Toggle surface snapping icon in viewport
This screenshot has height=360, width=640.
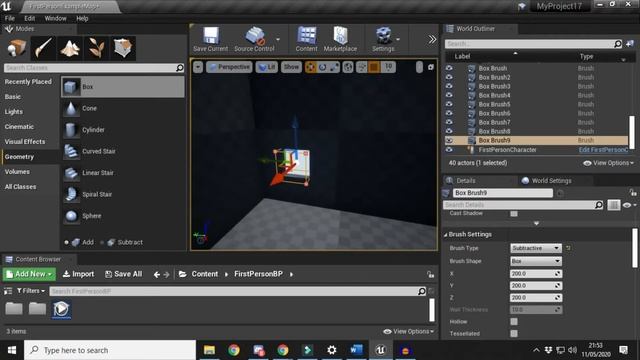(362, 67)
